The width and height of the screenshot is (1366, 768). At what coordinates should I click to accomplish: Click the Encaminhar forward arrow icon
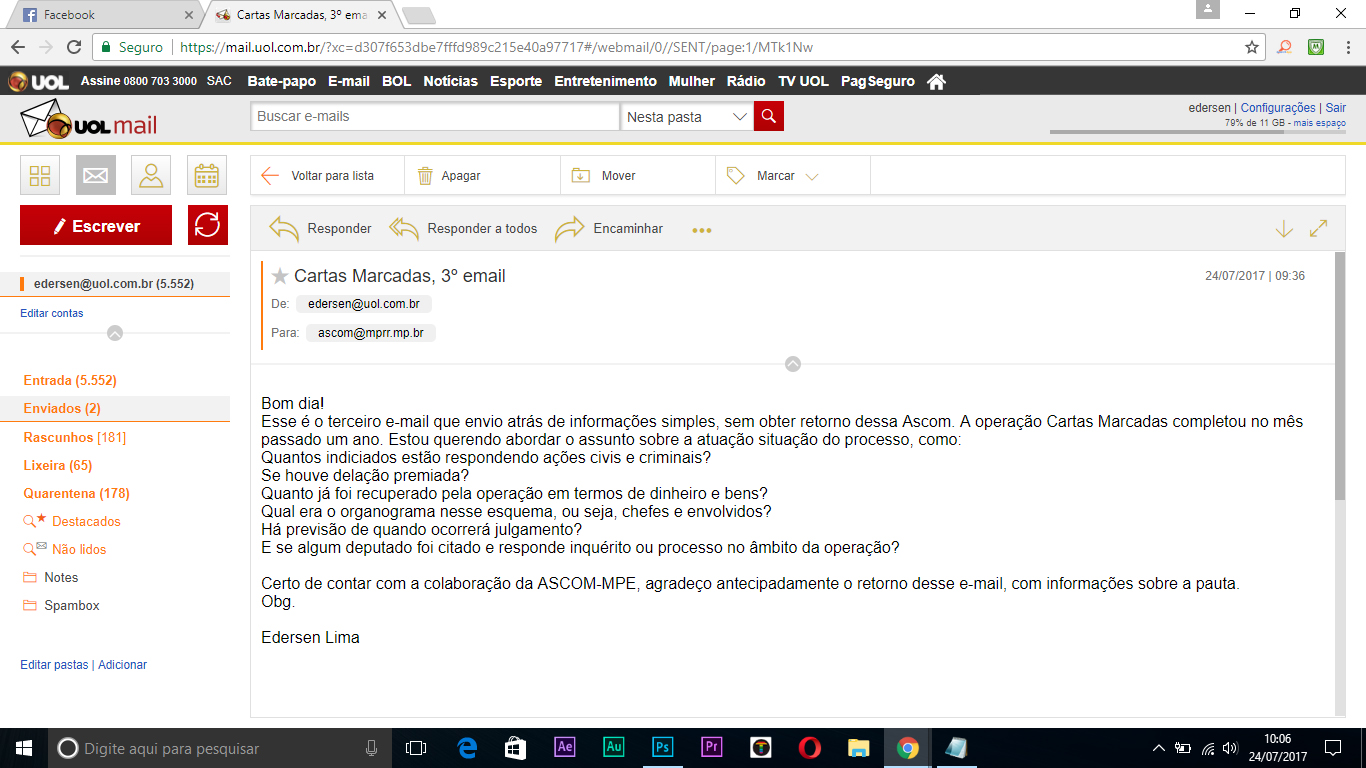tap(570, 228)
